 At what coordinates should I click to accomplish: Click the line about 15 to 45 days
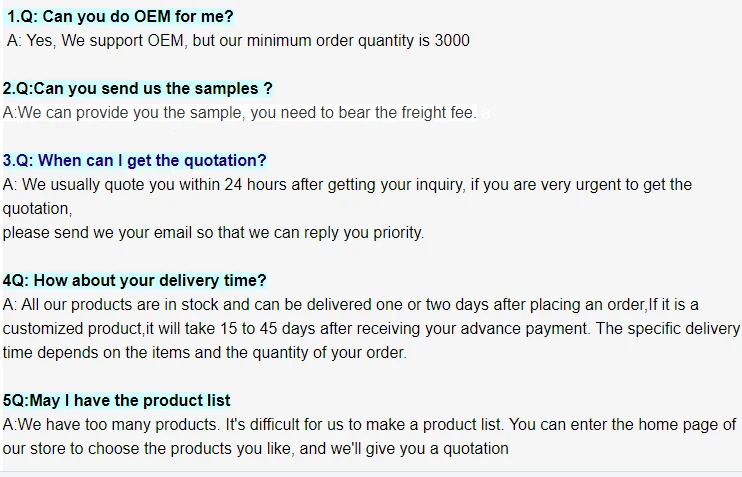(370, 329)
